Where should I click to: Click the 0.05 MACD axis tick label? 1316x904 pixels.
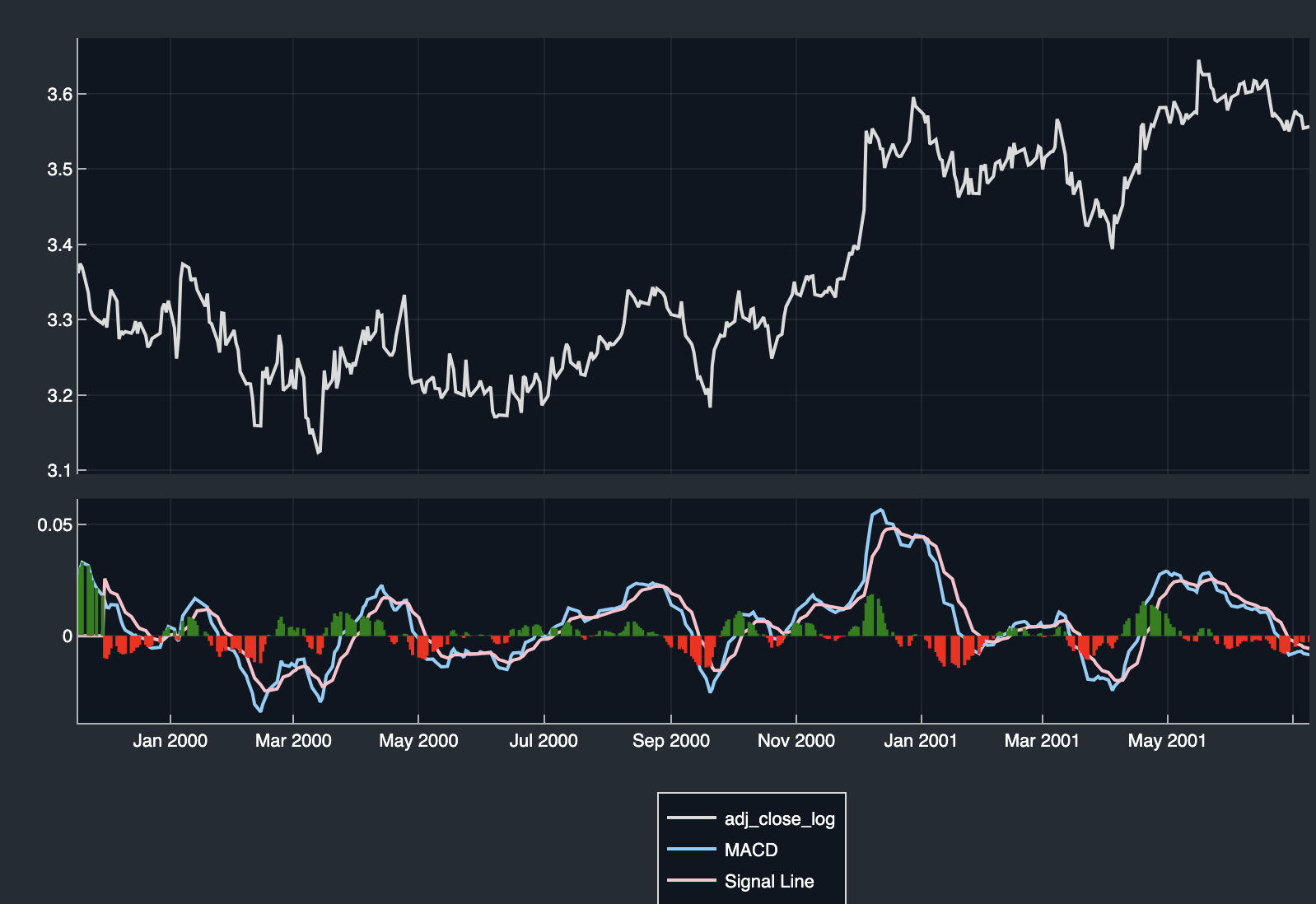point(55,524)
